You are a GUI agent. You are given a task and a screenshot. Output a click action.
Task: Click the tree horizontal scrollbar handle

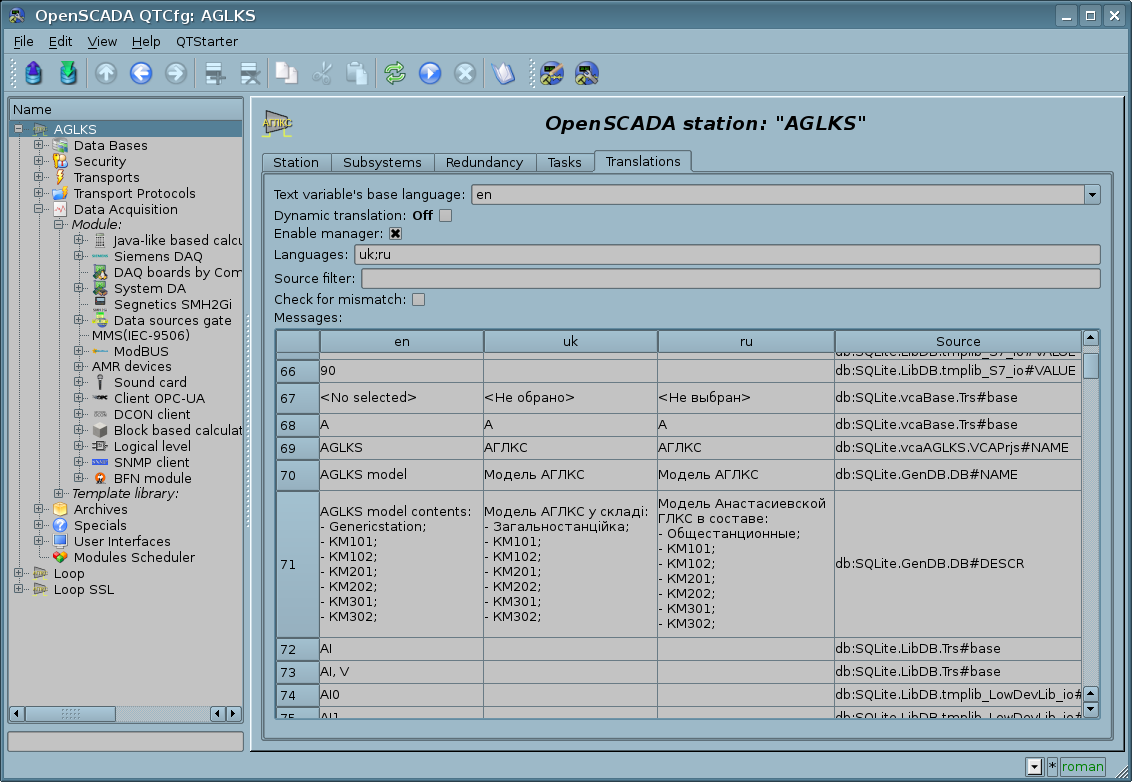tap(70, 713)
